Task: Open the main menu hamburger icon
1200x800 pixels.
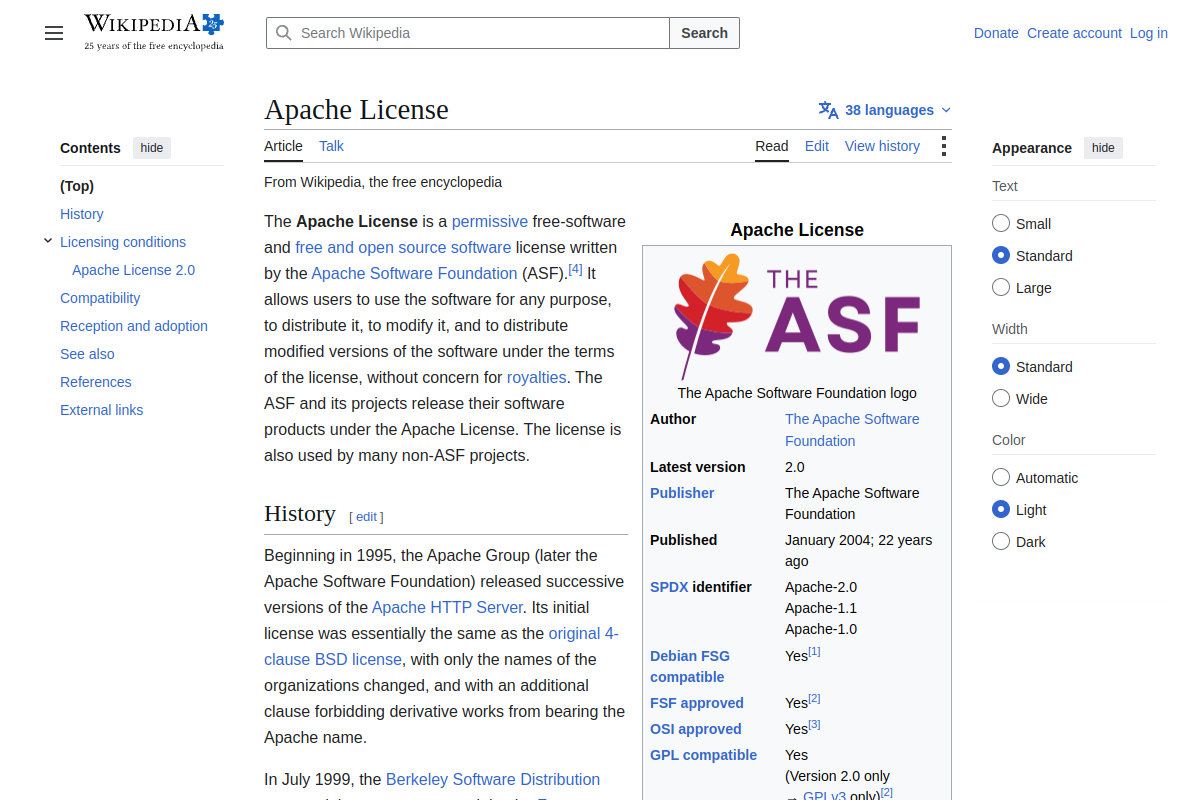Action: point(54,33)
